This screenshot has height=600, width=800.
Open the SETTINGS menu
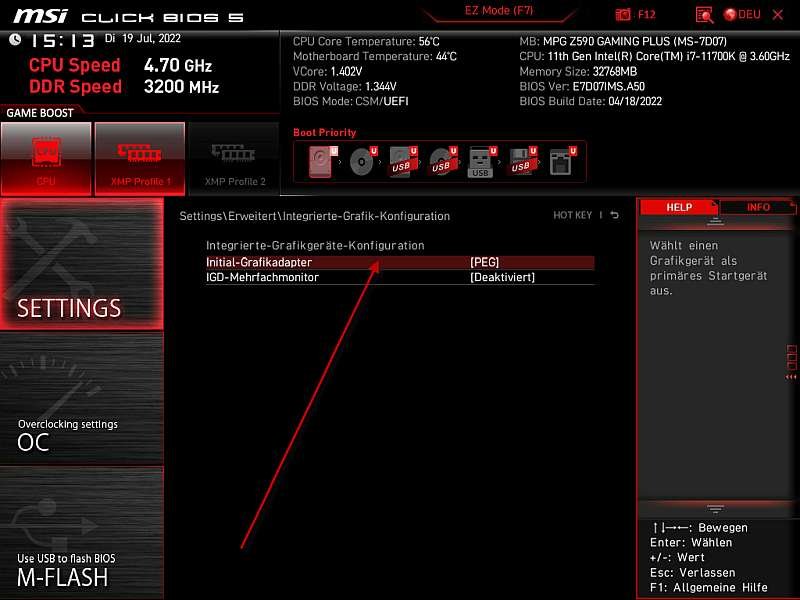(x=82, y=264)
